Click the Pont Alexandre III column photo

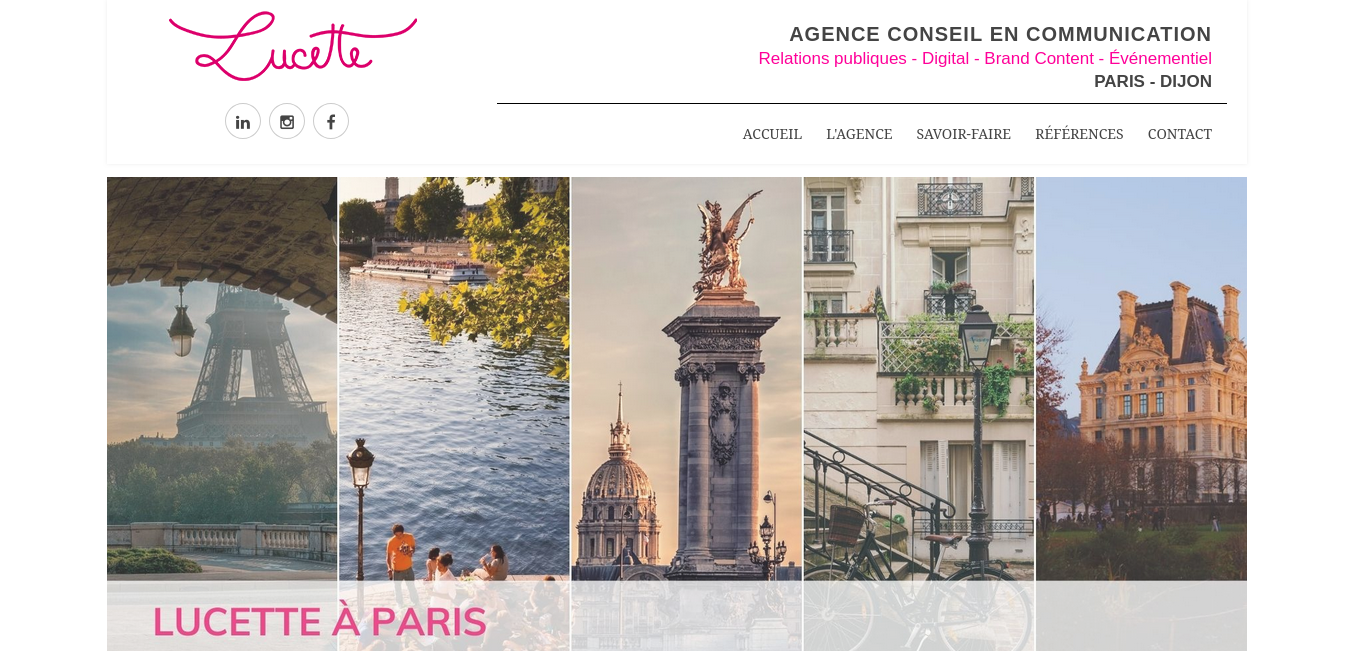pos(686,378)
